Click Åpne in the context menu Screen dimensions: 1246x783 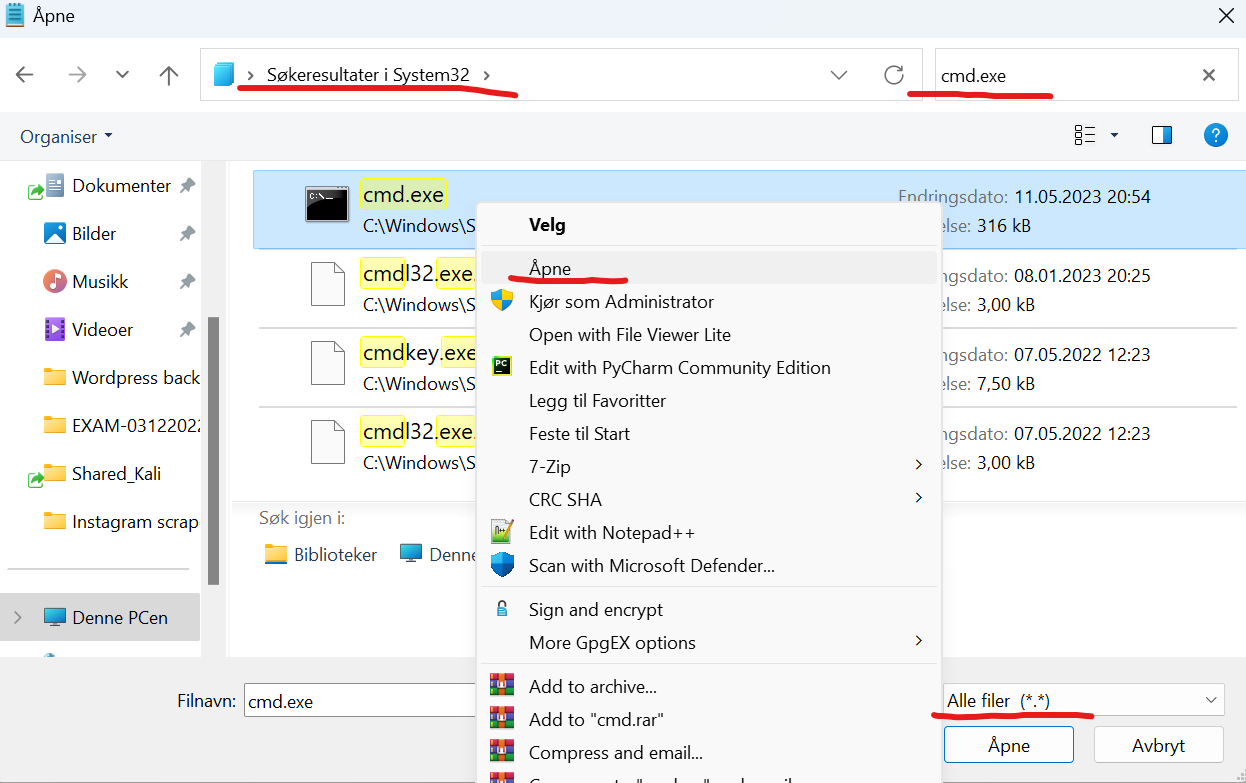[x=550, y=269]
